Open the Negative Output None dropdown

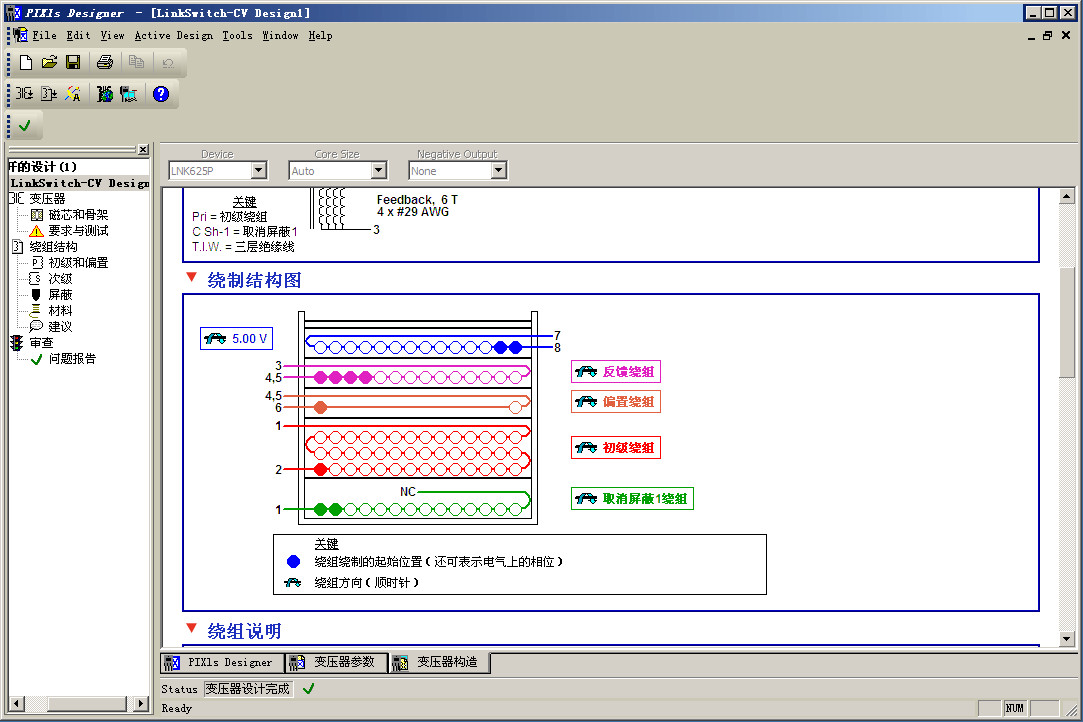pyautogui.click(x=499, y=170)
